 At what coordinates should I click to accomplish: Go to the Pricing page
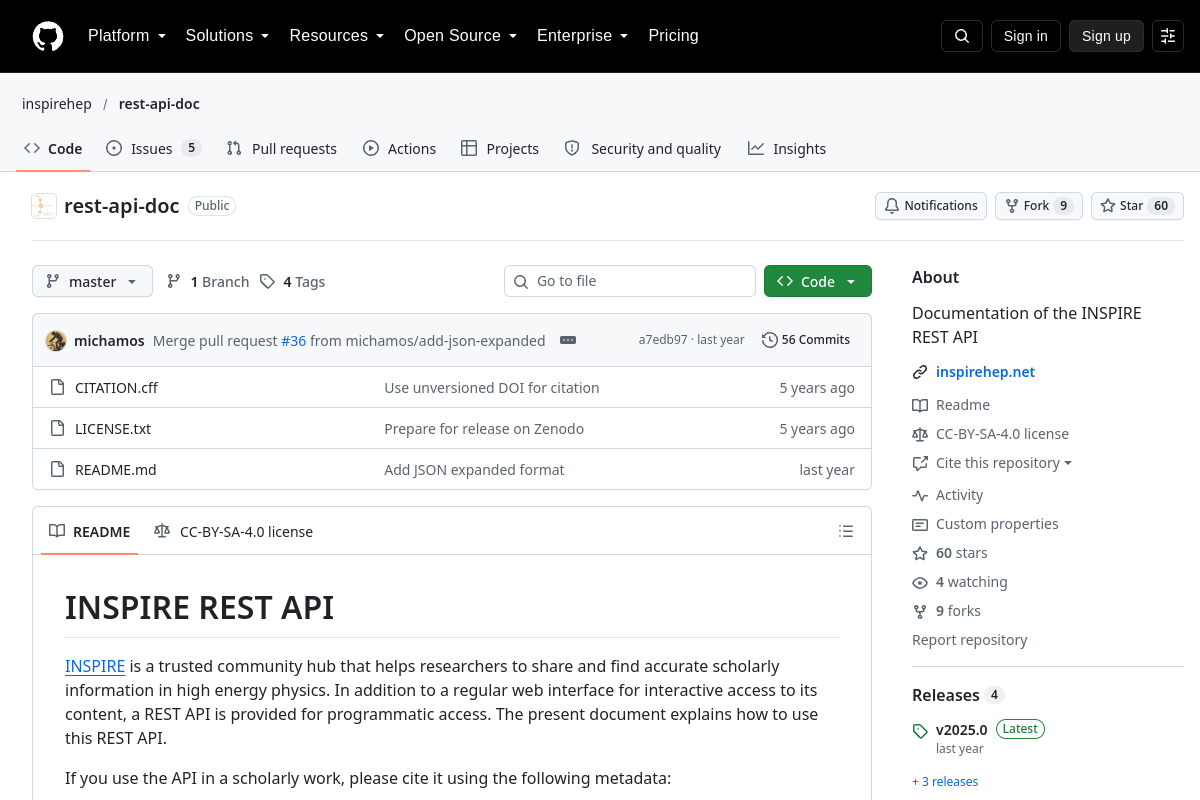click(673, 36)
